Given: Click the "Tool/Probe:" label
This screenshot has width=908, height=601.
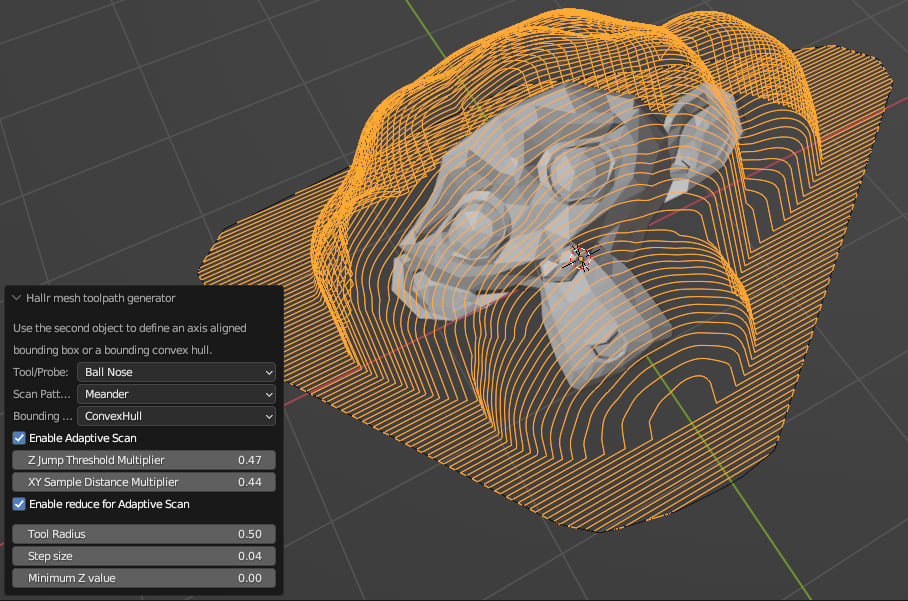Looking at the screenshot, I should coord(41,372).
